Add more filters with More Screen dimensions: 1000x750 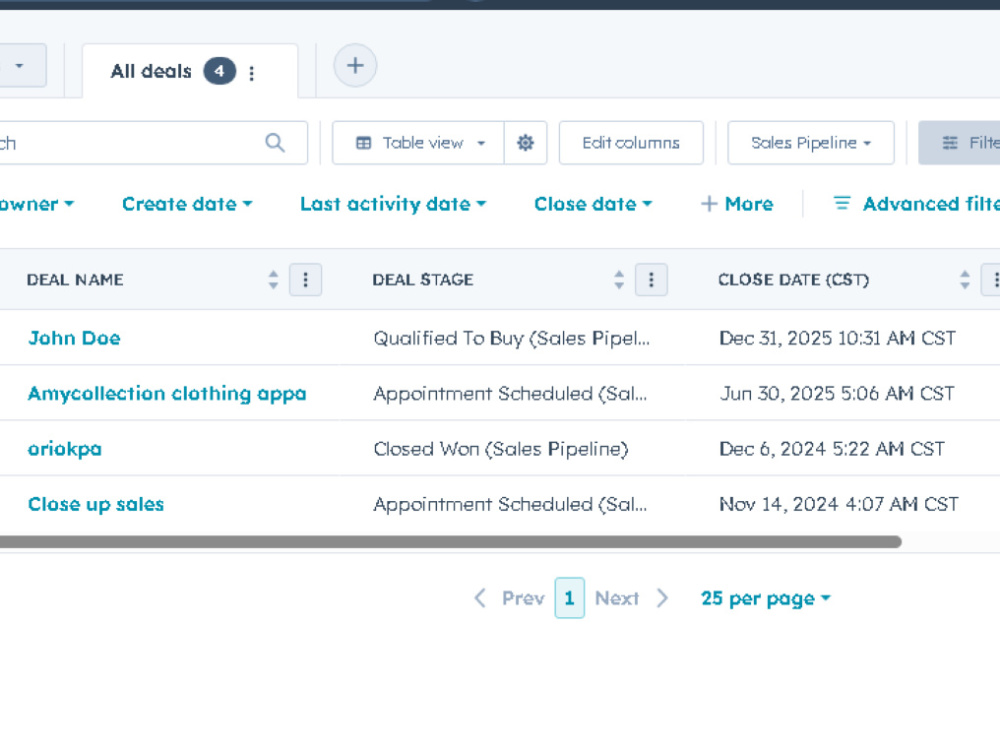point(737,204)
